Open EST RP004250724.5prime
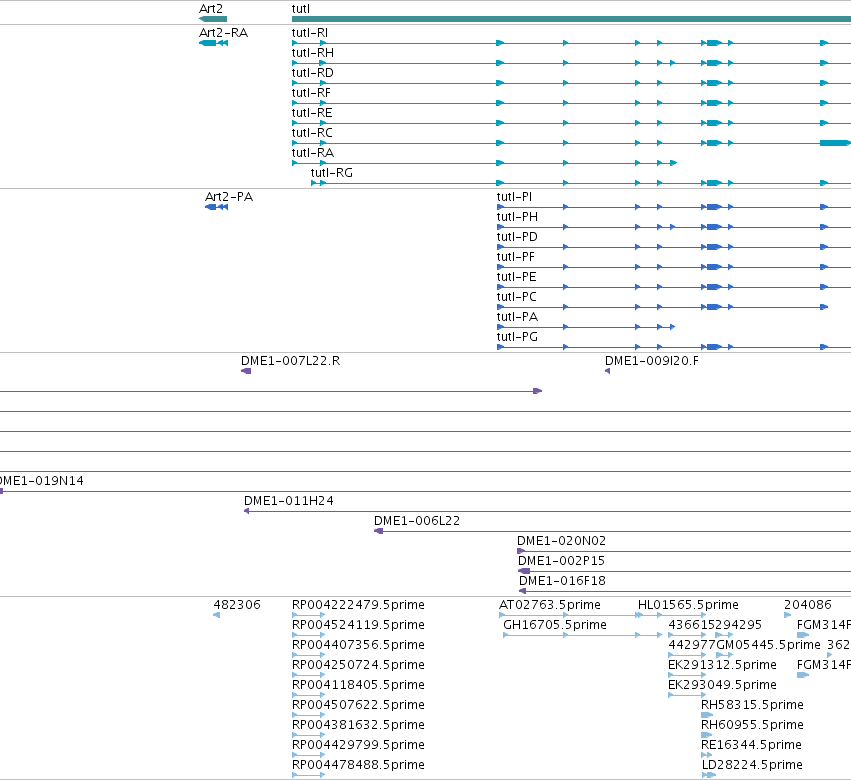 [x=358, y=665]
